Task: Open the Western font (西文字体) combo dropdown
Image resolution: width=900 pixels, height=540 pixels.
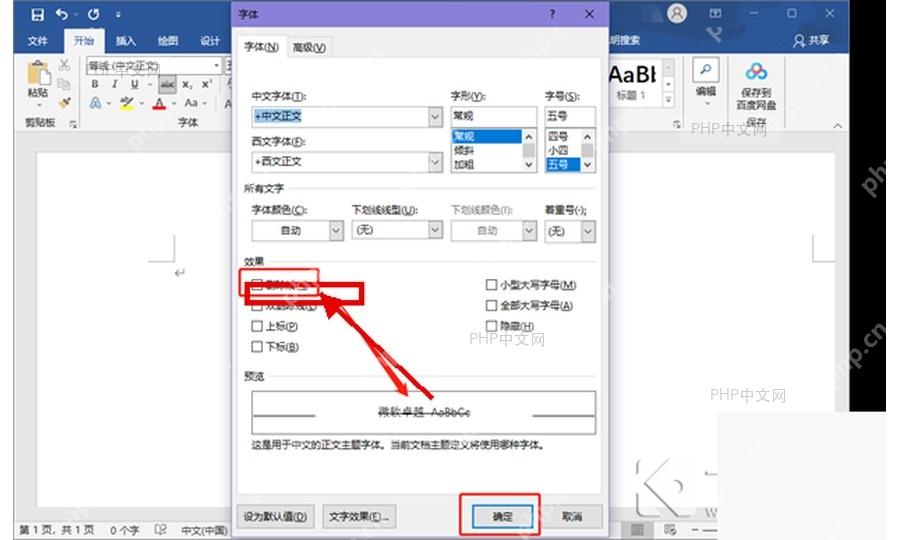Action: click(435, 162)
